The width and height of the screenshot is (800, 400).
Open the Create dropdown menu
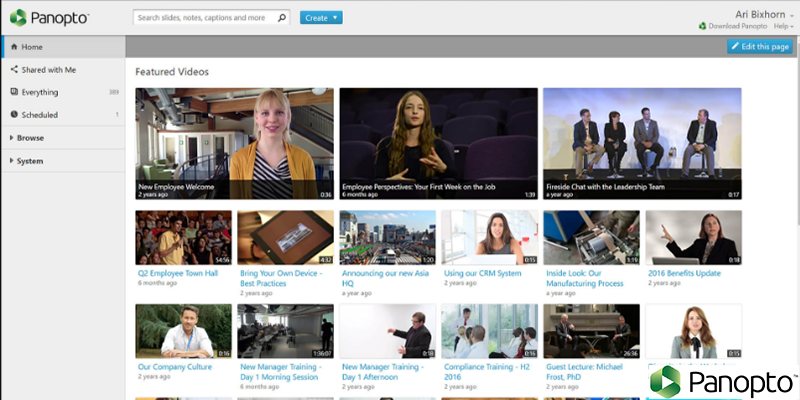[321, 18]
